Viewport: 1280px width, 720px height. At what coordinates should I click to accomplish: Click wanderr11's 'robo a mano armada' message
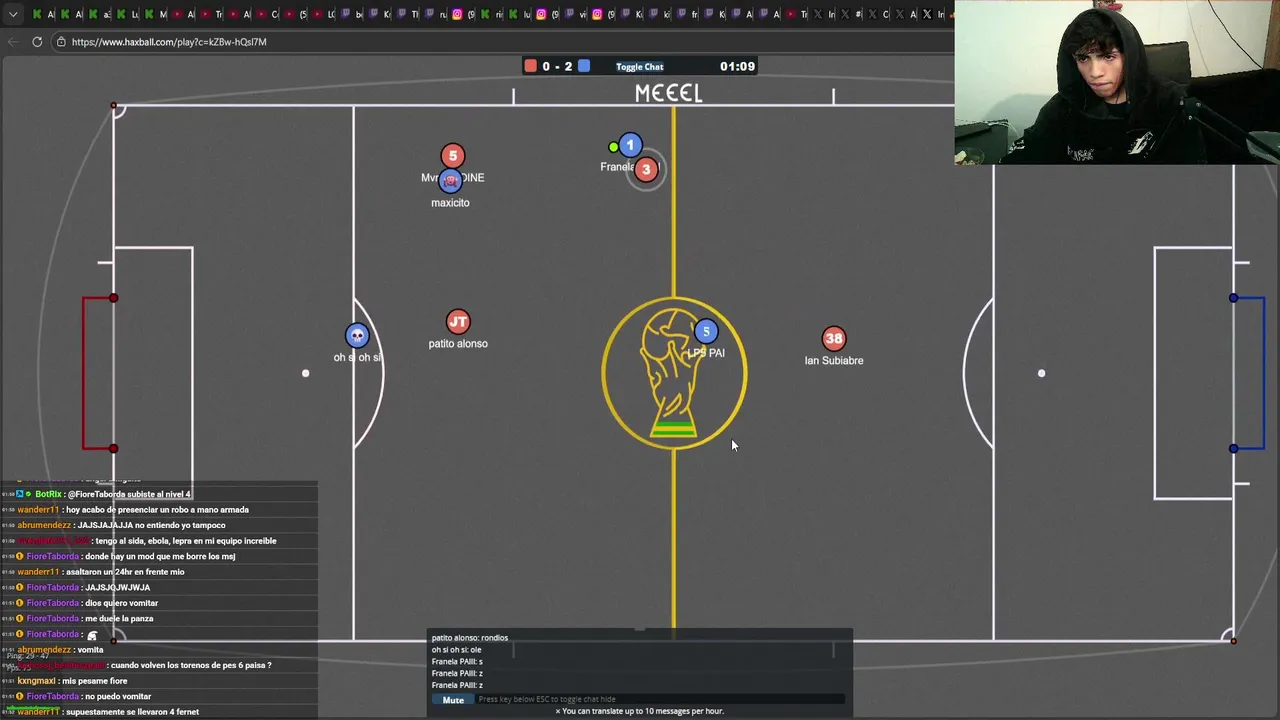133,510
